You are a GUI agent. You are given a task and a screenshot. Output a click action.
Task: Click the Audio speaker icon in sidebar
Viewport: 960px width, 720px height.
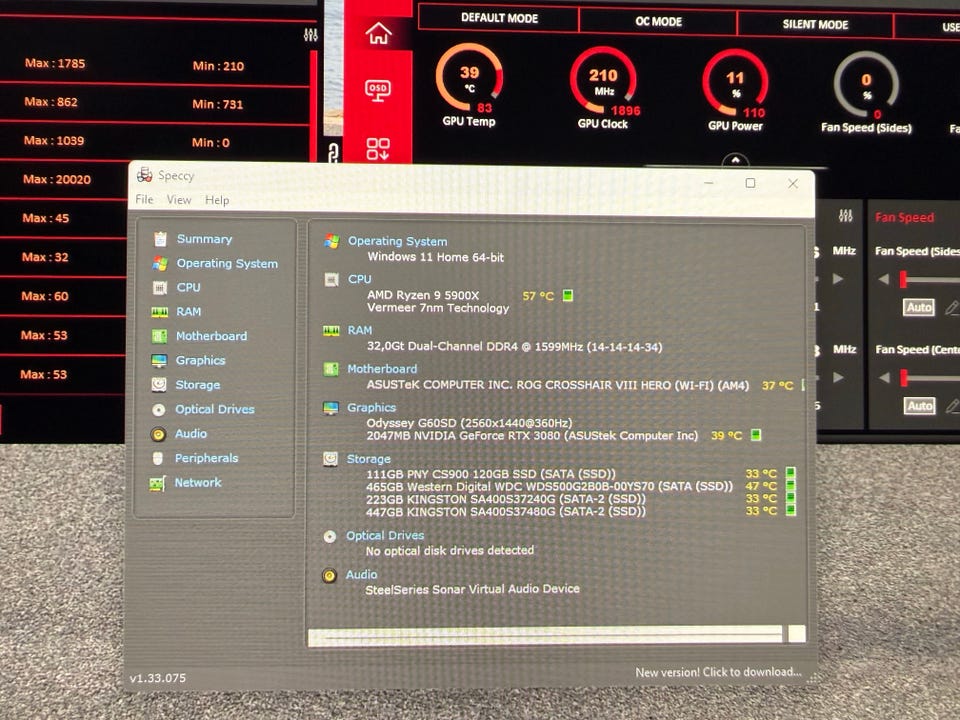point(159,434)
